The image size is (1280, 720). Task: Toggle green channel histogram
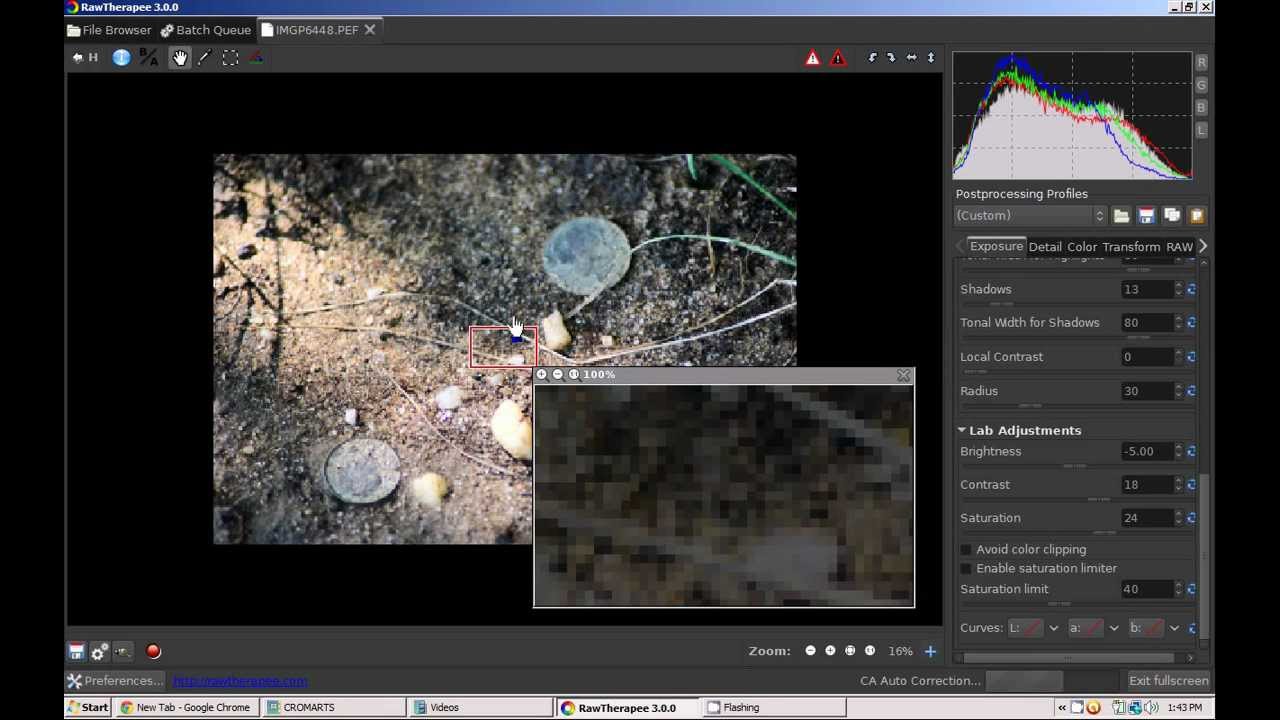pos(1201,85)
